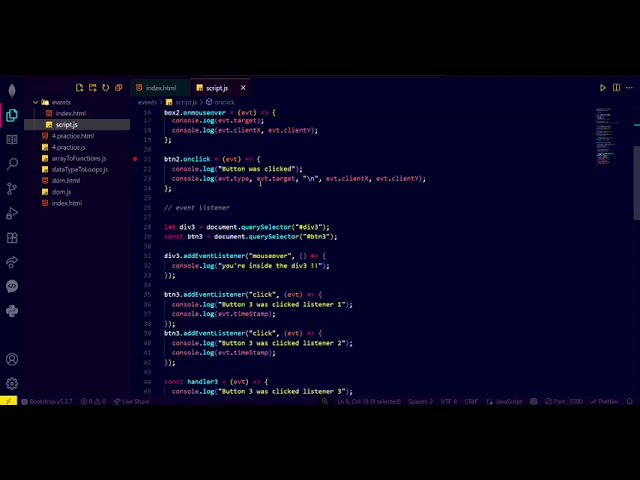
Task: Open the Accounts menu icon
Action: click(x=12, y=359)
